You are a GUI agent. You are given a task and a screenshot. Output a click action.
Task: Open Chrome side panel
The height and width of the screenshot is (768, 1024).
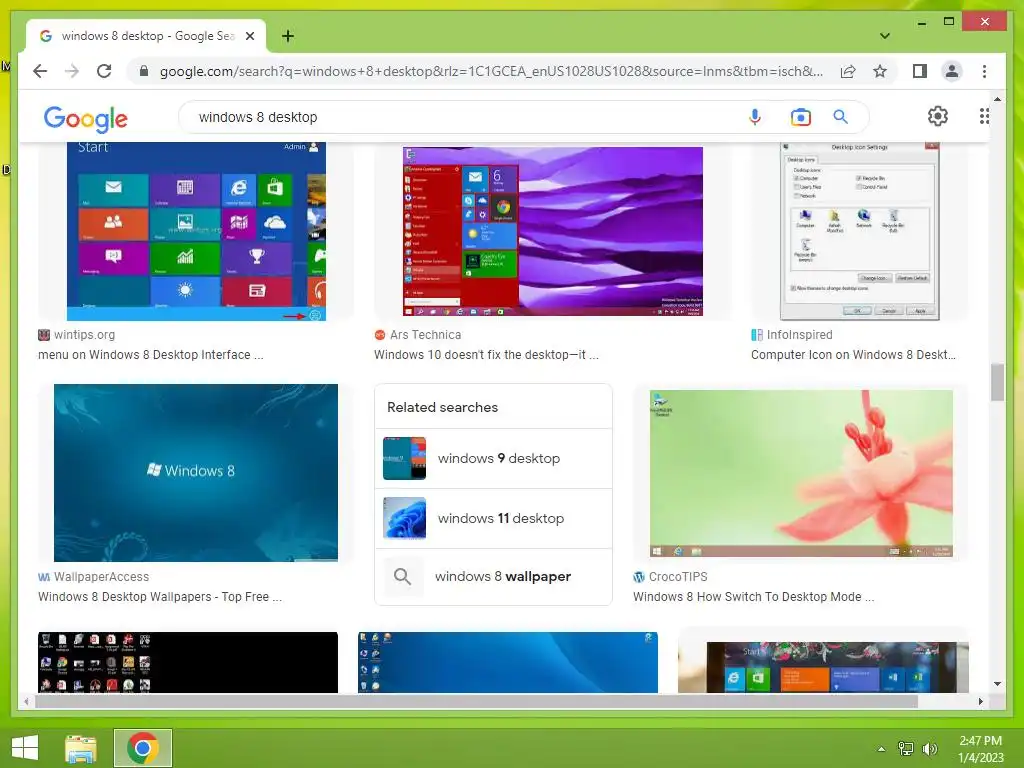920,71
